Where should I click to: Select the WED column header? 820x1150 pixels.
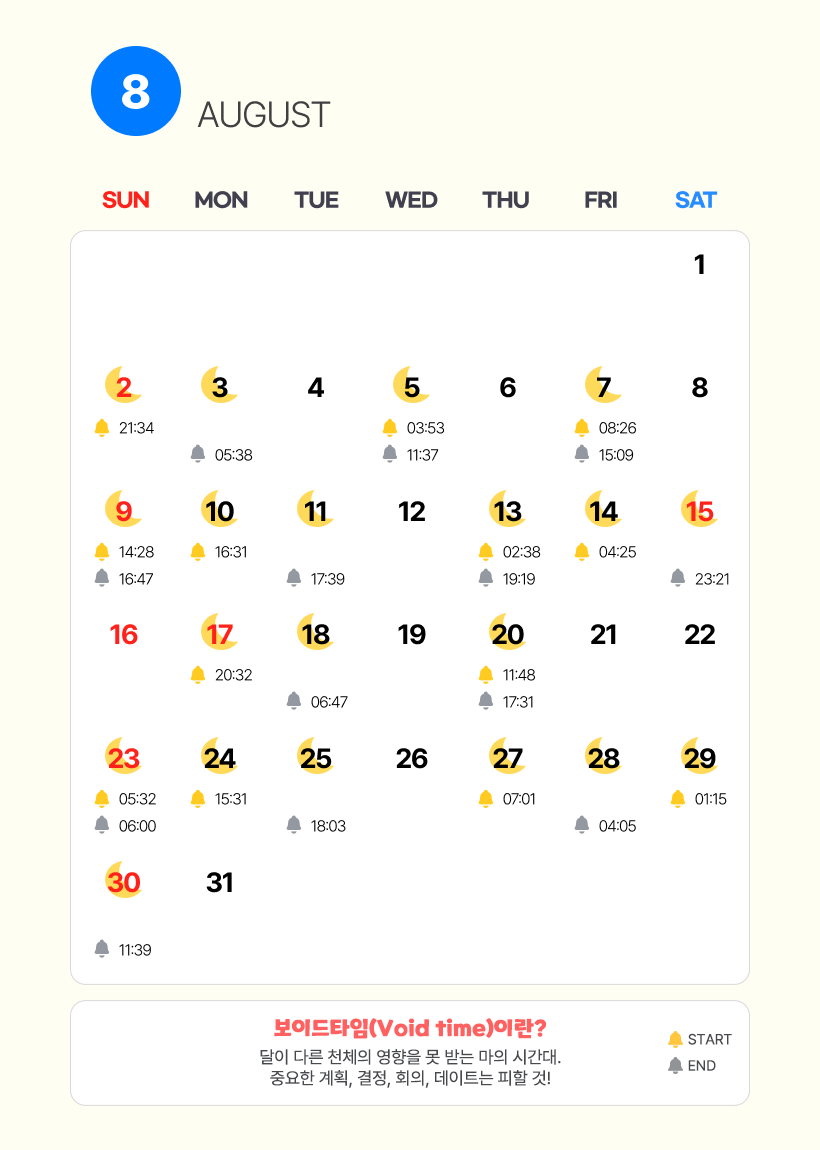(x=411, y=200)
